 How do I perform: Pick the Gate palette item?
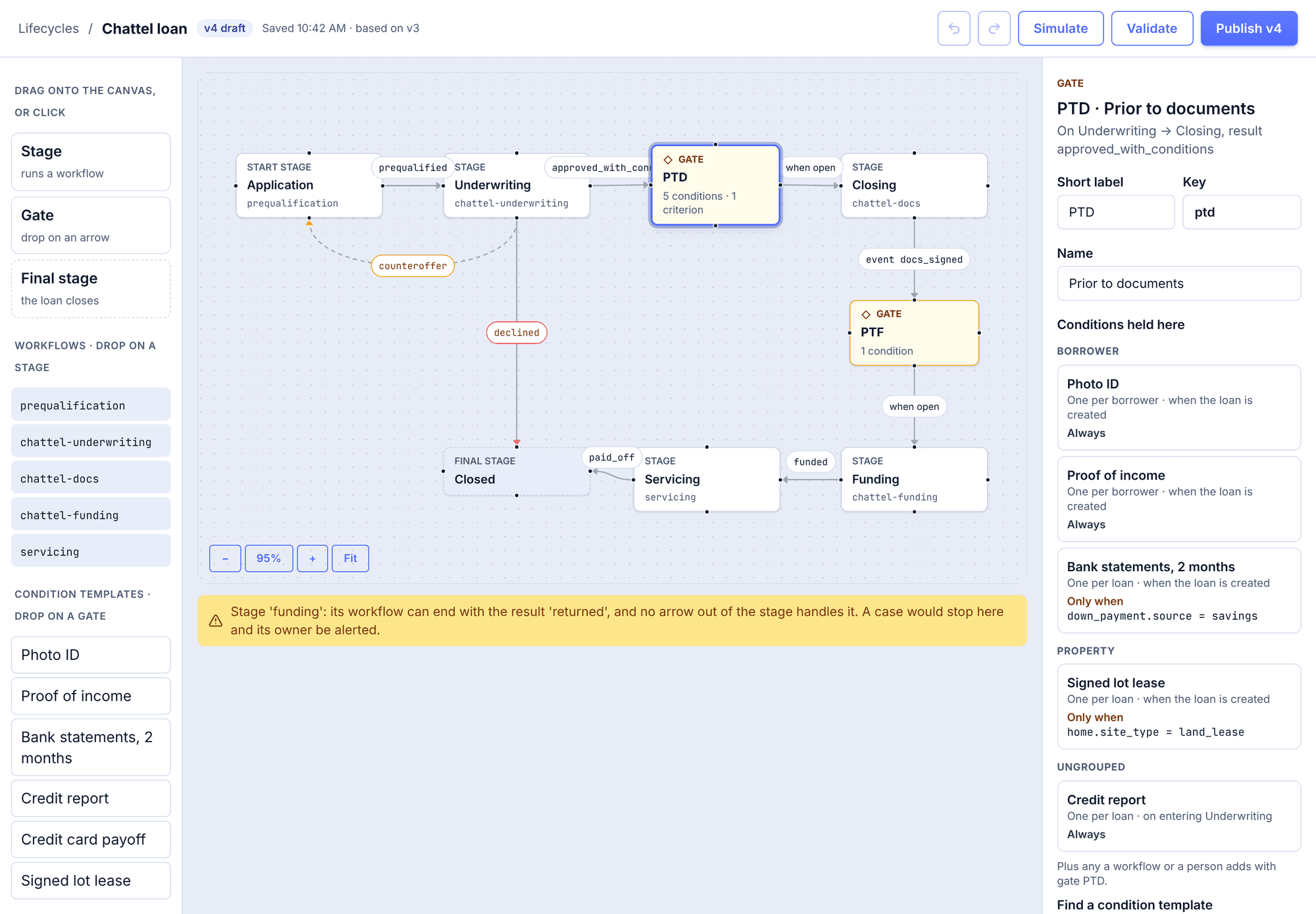tap(91, 225)
